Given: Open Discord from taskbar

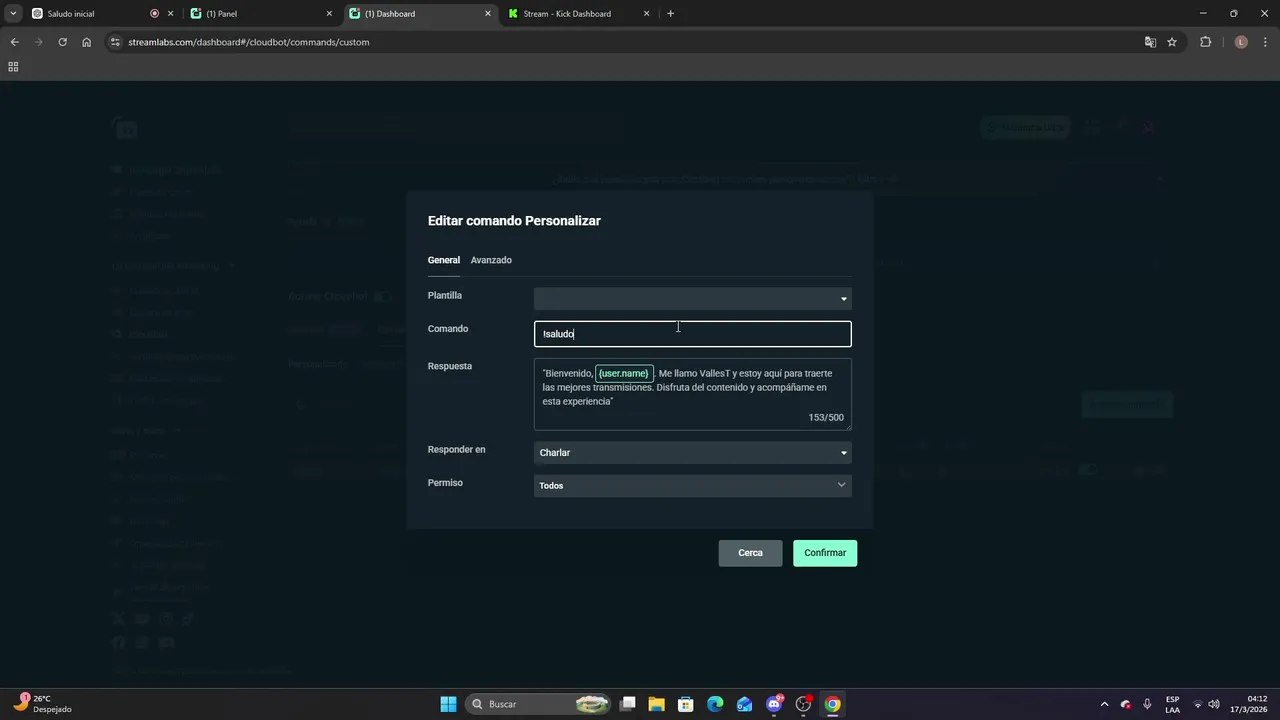Looking at the screenshot, I should (774, 704).
